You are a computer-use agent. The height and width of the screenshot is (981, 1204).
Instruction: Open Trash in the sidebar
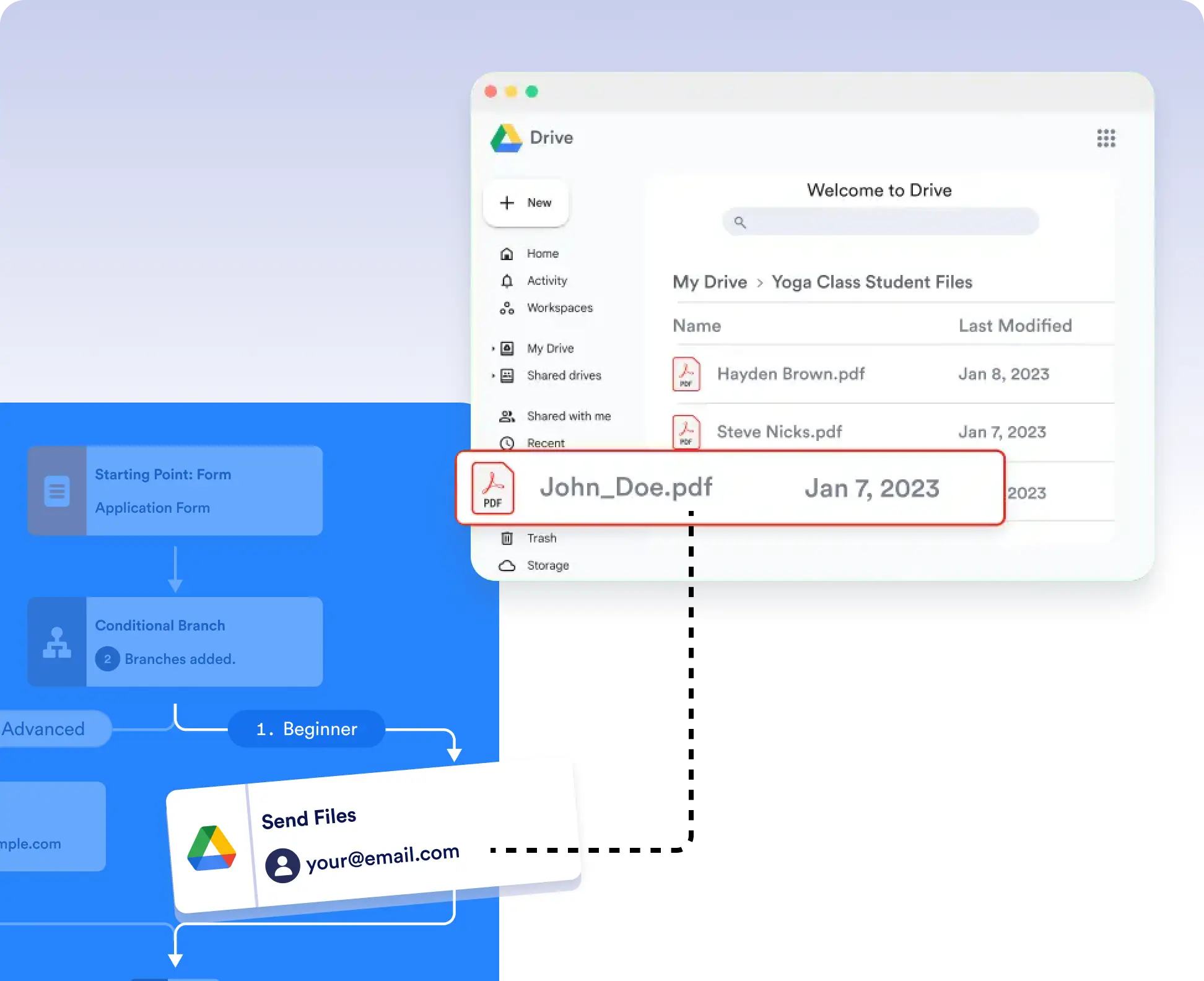point(541,538)
